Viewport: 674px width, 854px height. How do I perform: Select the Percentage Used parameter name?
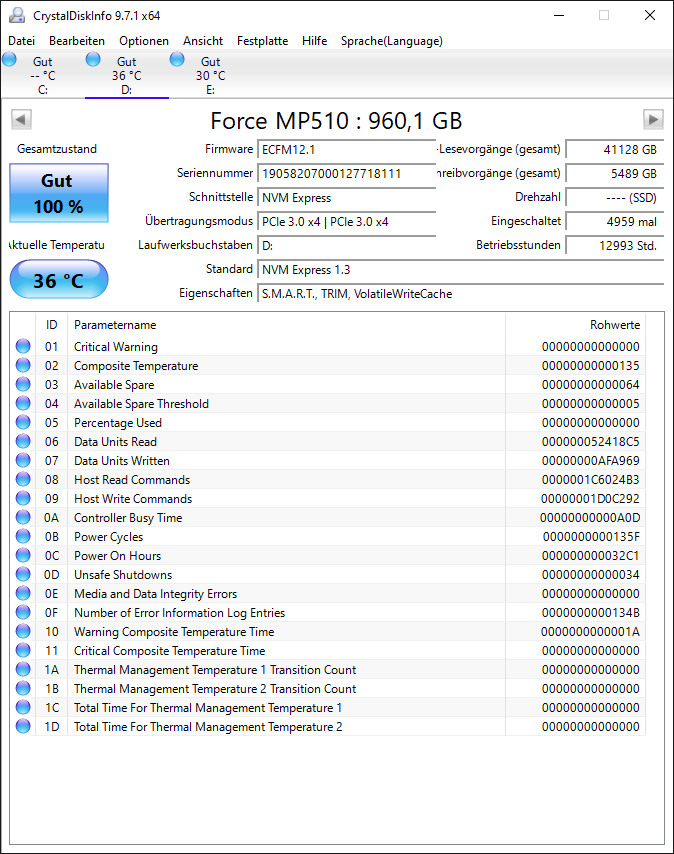[118, 423]
